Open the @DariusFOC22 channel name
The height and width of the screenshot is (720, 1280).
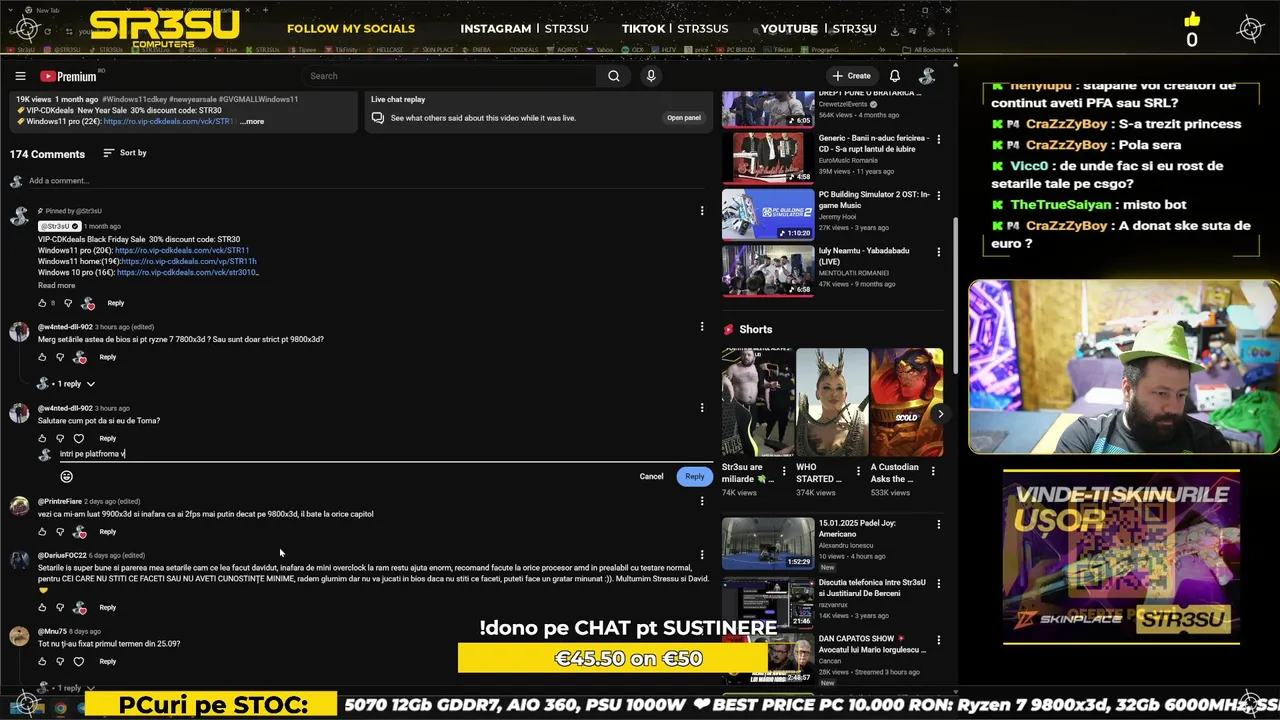tap(62, 555)
